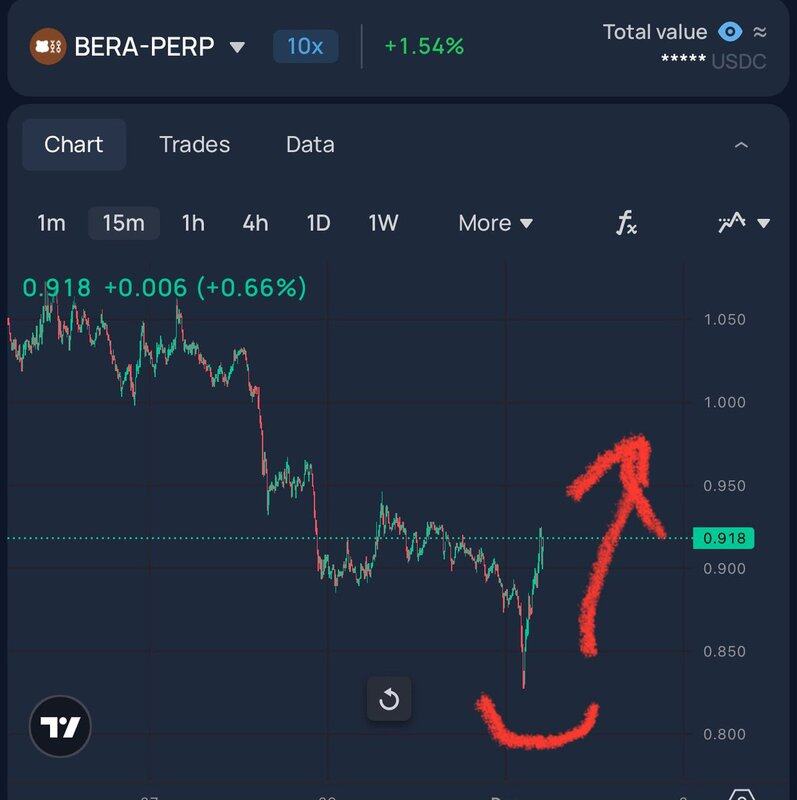The height and width of the screenshot is (800, 797).
Task: Switch to the Data tab
Action: tap(310, 144)
